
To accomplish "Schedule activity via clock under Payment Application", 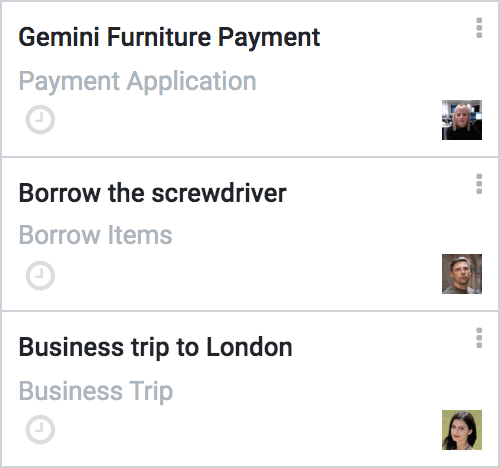I will 40,120.
